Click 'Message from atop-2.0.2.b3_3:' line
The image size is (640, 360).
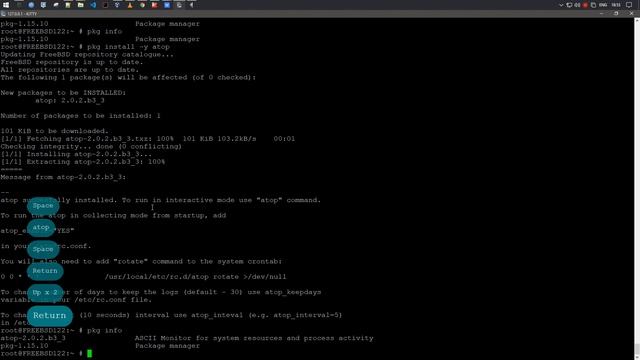(63, 177)
